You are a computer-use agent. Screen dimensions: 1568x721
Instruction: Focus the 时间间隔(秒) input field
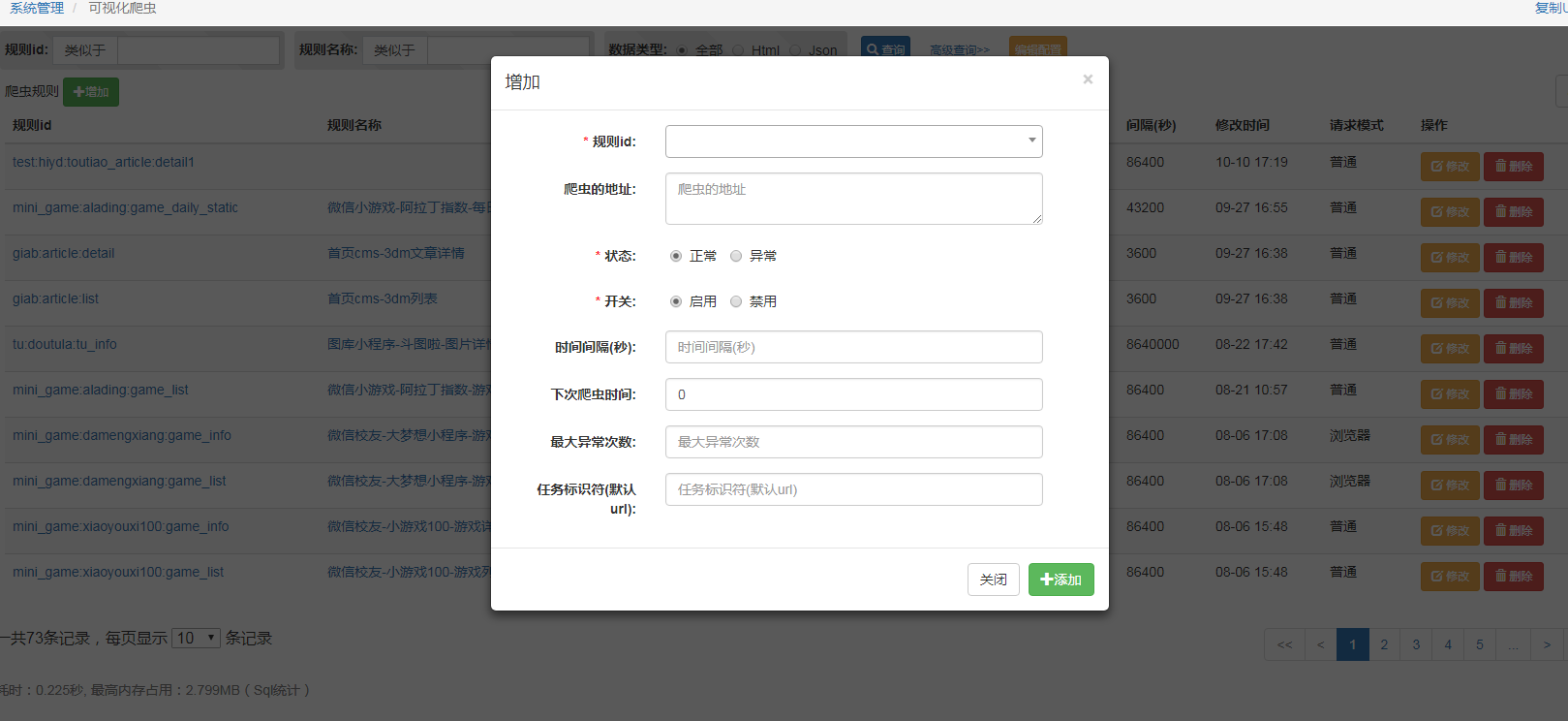853,347
